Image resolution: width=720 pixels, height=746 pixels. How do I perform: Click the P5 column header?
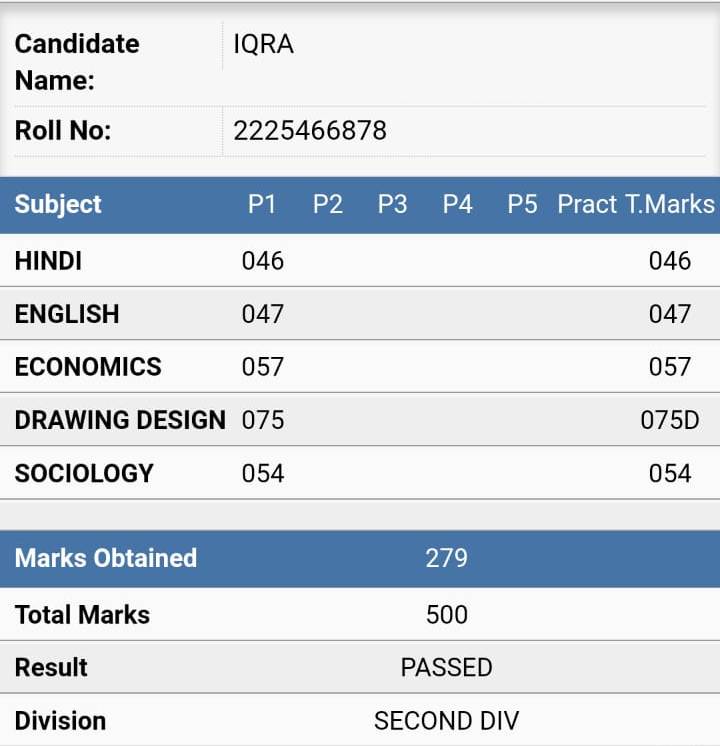coord(522,205)
